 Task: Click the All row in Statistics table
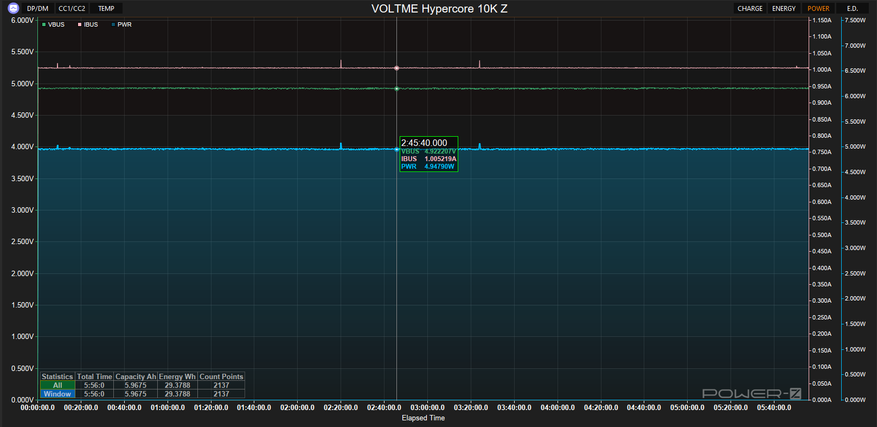tap(142, 386)
